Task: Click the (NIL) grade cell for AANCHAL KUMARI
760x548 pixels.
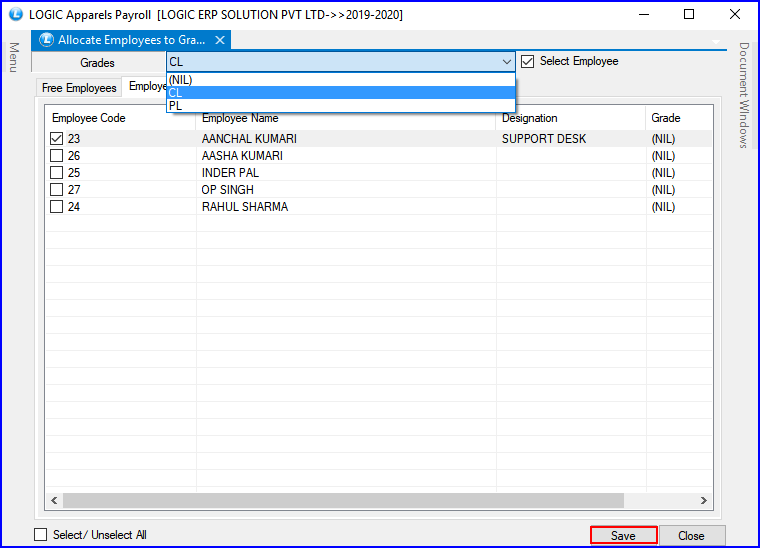Action: click(x=679, y=139)
